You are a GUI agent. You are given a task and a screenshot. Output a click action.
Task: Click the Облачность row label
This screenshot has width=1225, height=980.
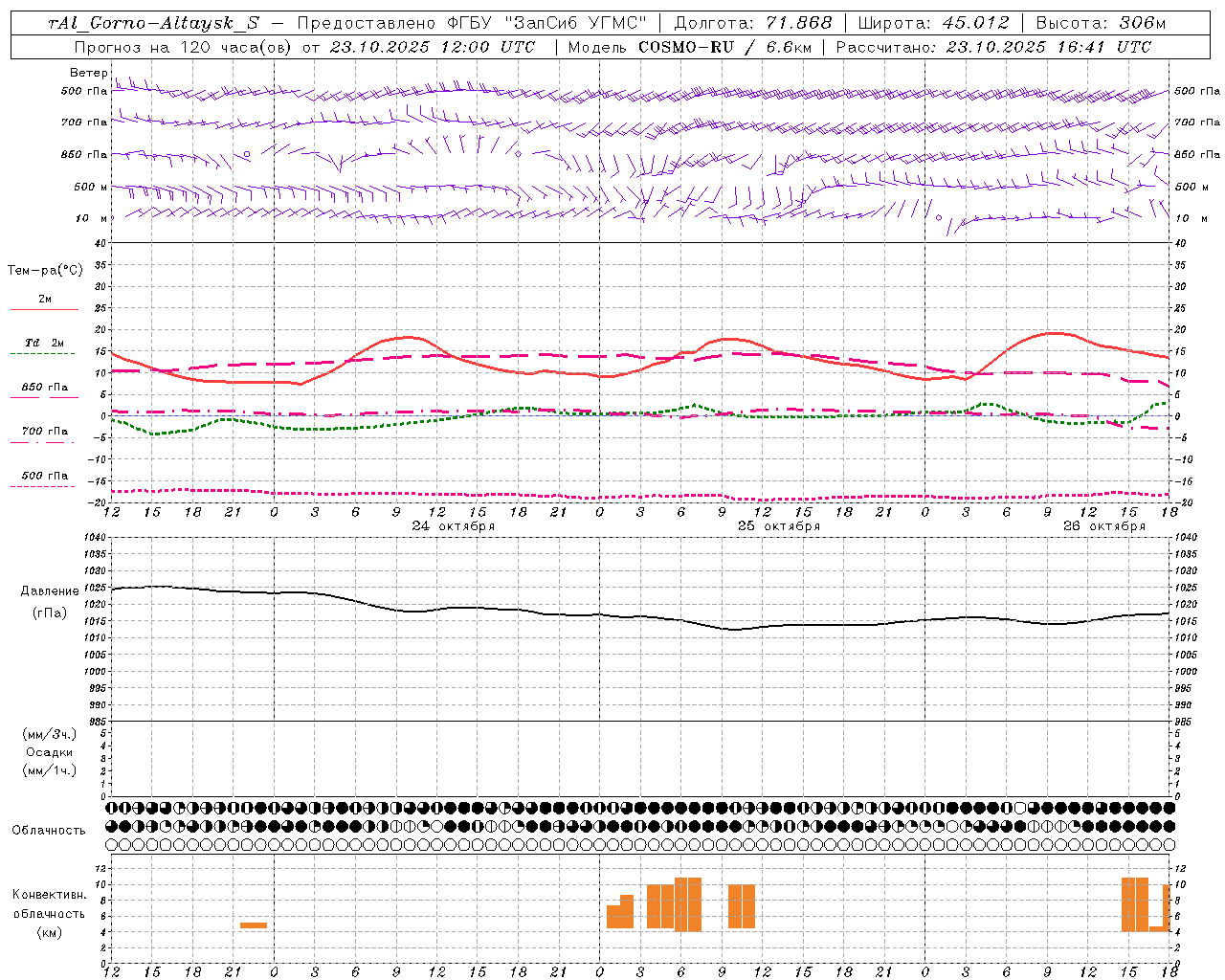pyautogui.click(x=49, y=831)
